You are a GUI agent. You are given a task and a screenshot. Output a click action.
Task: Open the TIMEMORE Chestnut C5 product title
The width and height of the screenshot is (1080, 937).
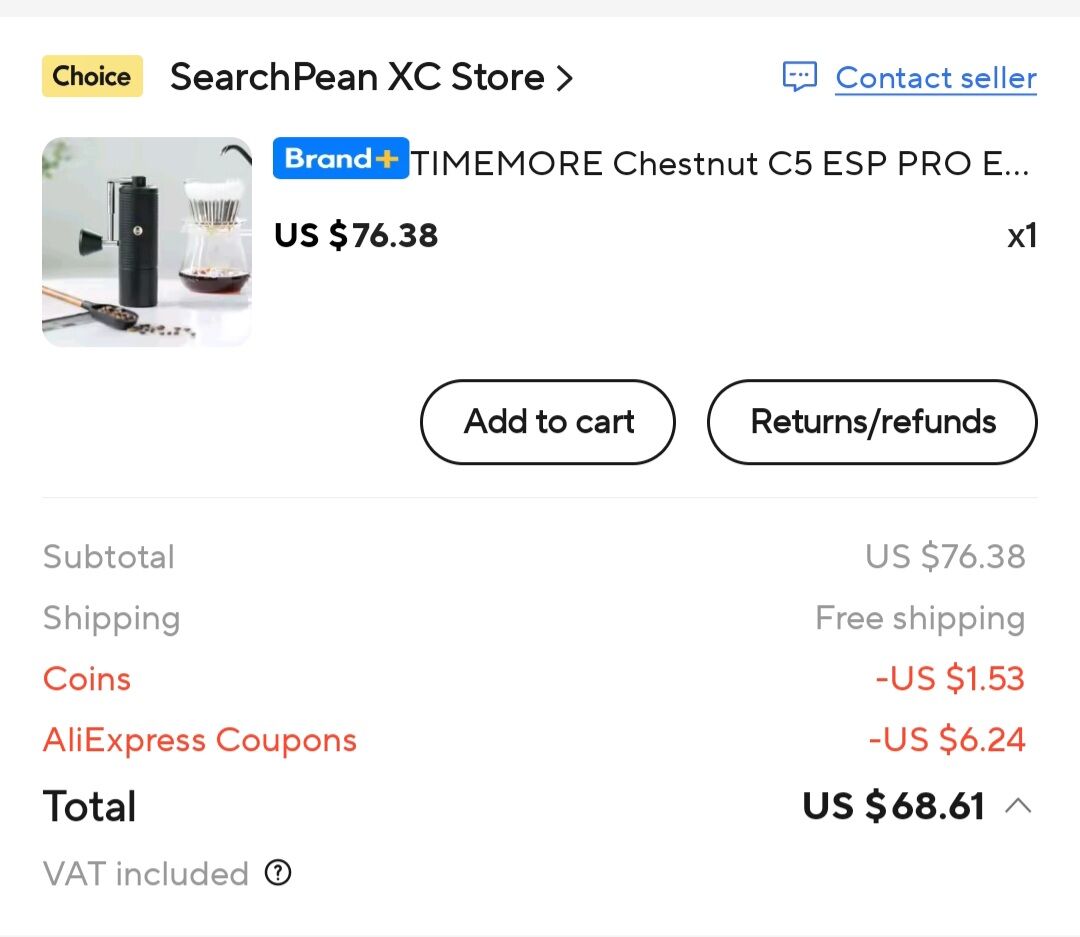(720, 163)
